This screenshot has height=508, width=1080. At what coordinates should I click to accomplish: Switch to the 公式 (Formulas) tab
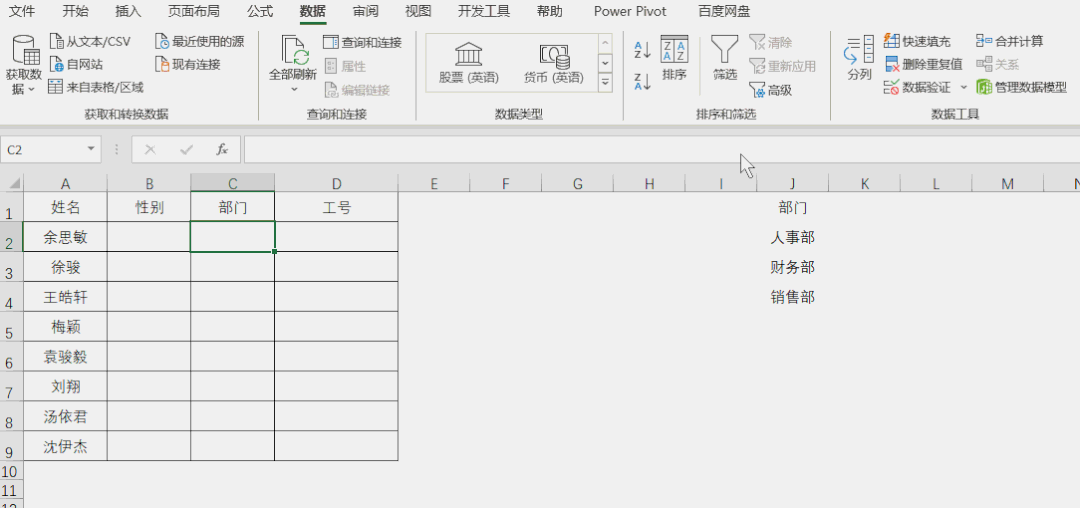(x=260, y=12)
